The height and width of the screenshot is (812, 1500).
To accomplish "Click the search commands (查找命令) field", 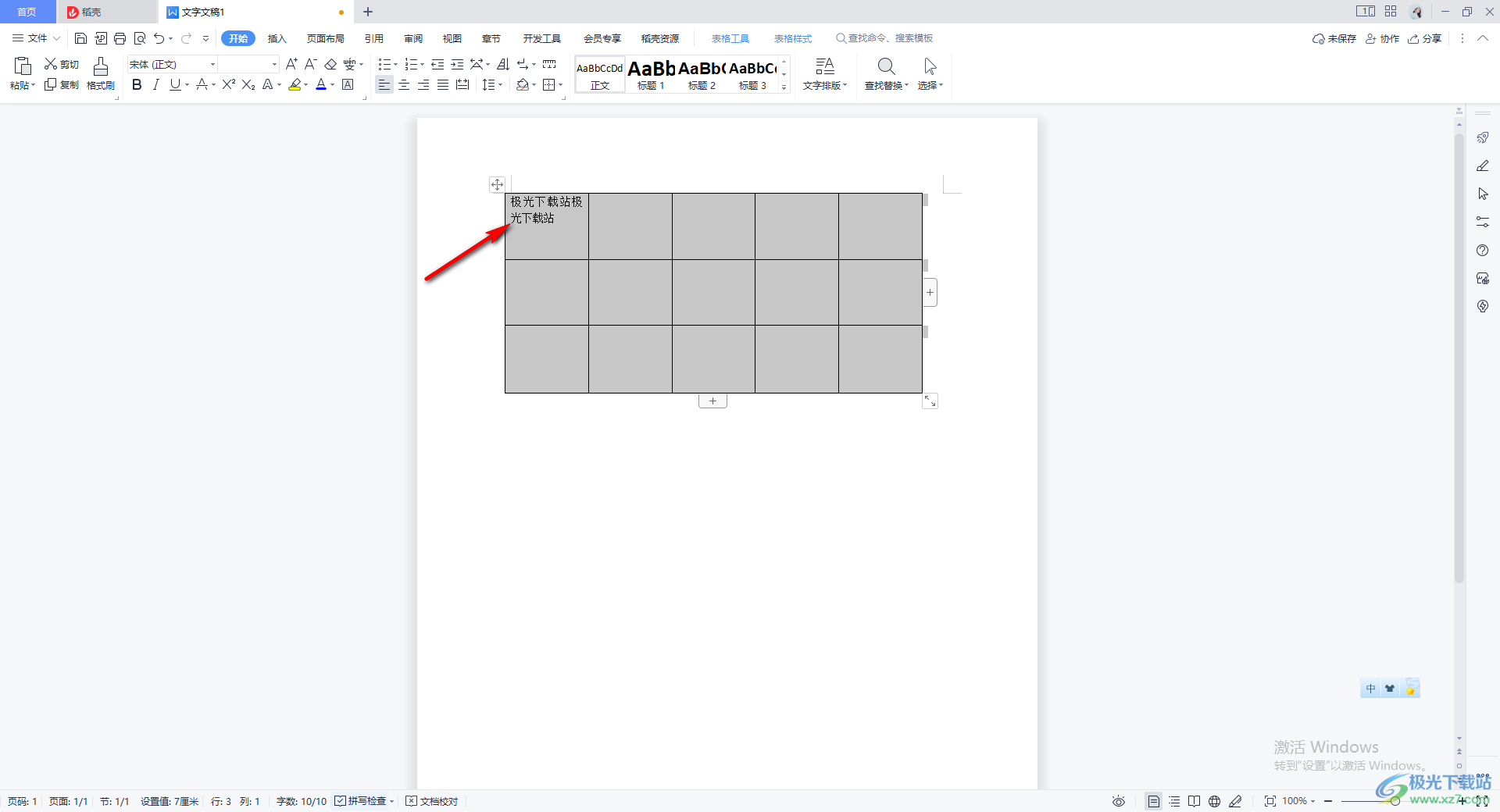I will coord(884,38).
